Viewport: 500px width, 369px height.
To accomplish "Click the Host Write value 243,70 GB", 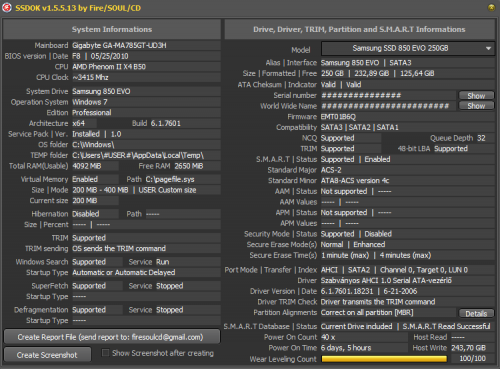I will click(x=468, y=348).
